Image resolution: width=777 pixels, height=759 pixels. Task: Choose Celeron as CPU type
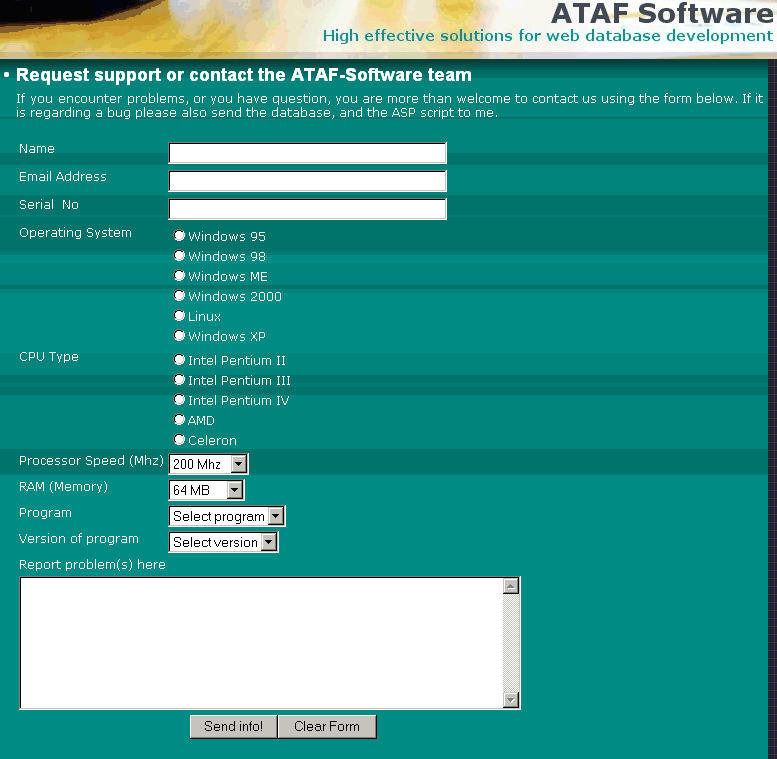point(179,439)
